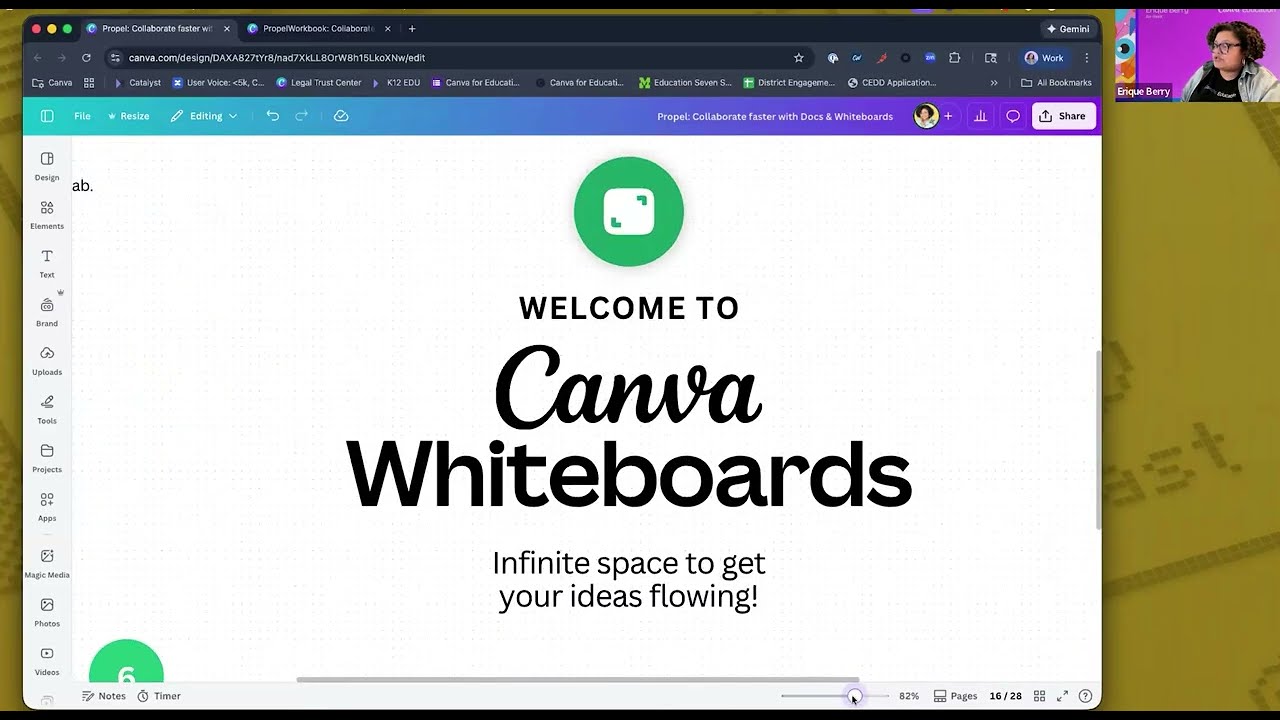Enter fullscreen presentation mode
1280x720 pixels.
point(1062,696)
